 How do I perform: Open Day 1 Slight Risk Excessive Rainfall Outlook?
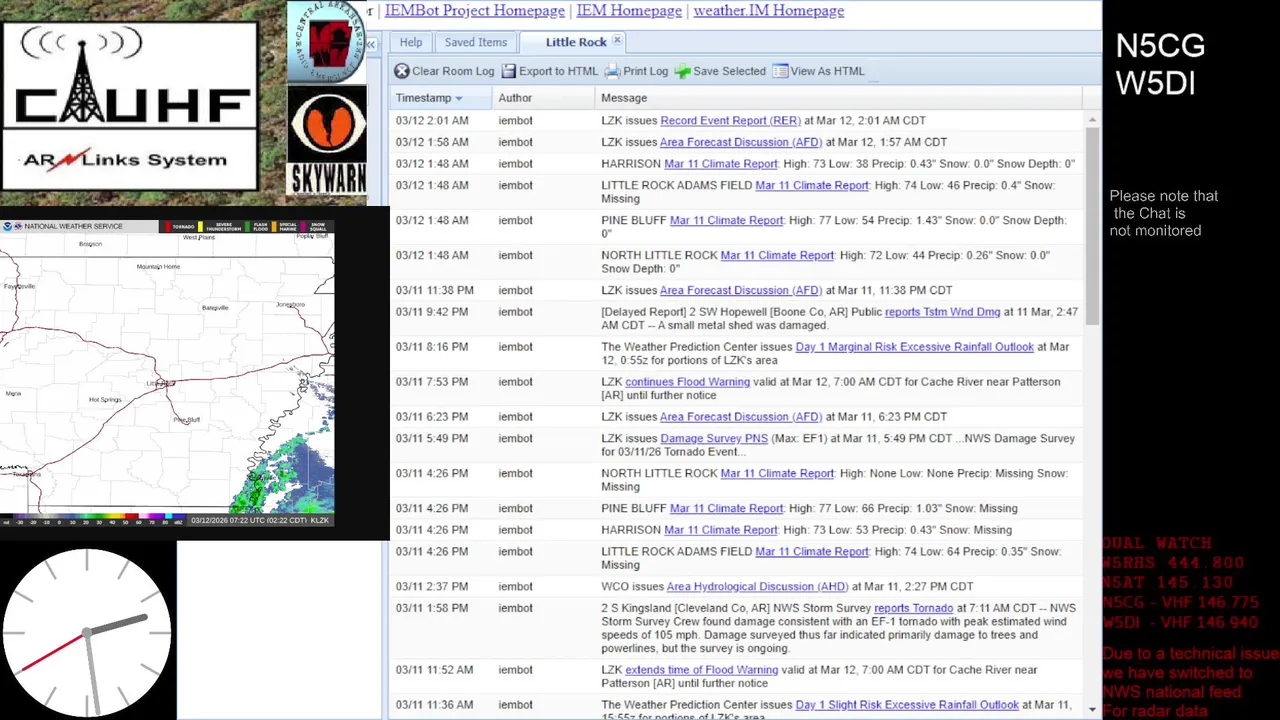[x=907, y=705]
